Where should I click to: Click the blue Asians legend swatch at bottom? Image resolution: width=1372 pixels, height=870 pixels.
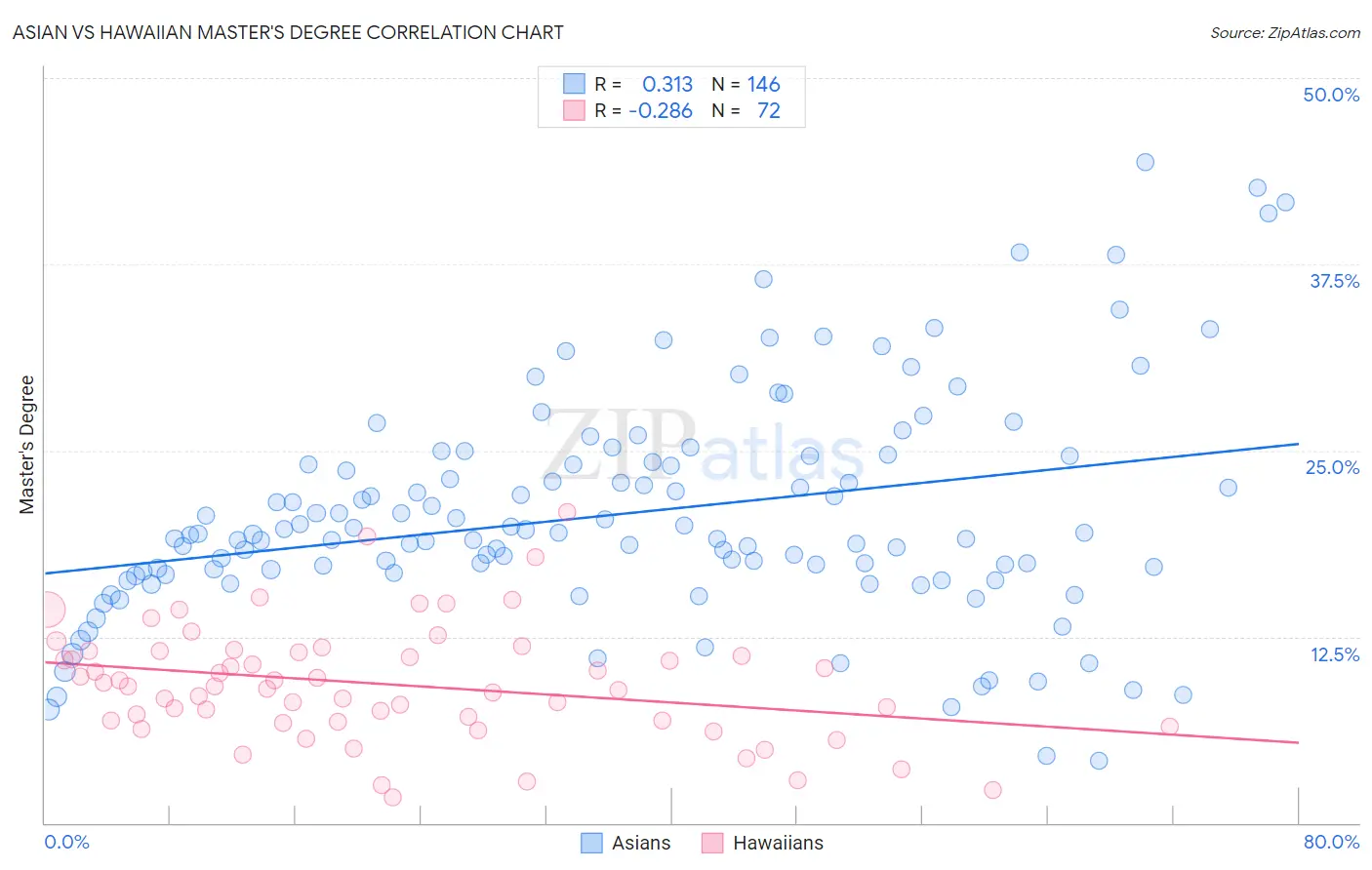tap(591, 843)
